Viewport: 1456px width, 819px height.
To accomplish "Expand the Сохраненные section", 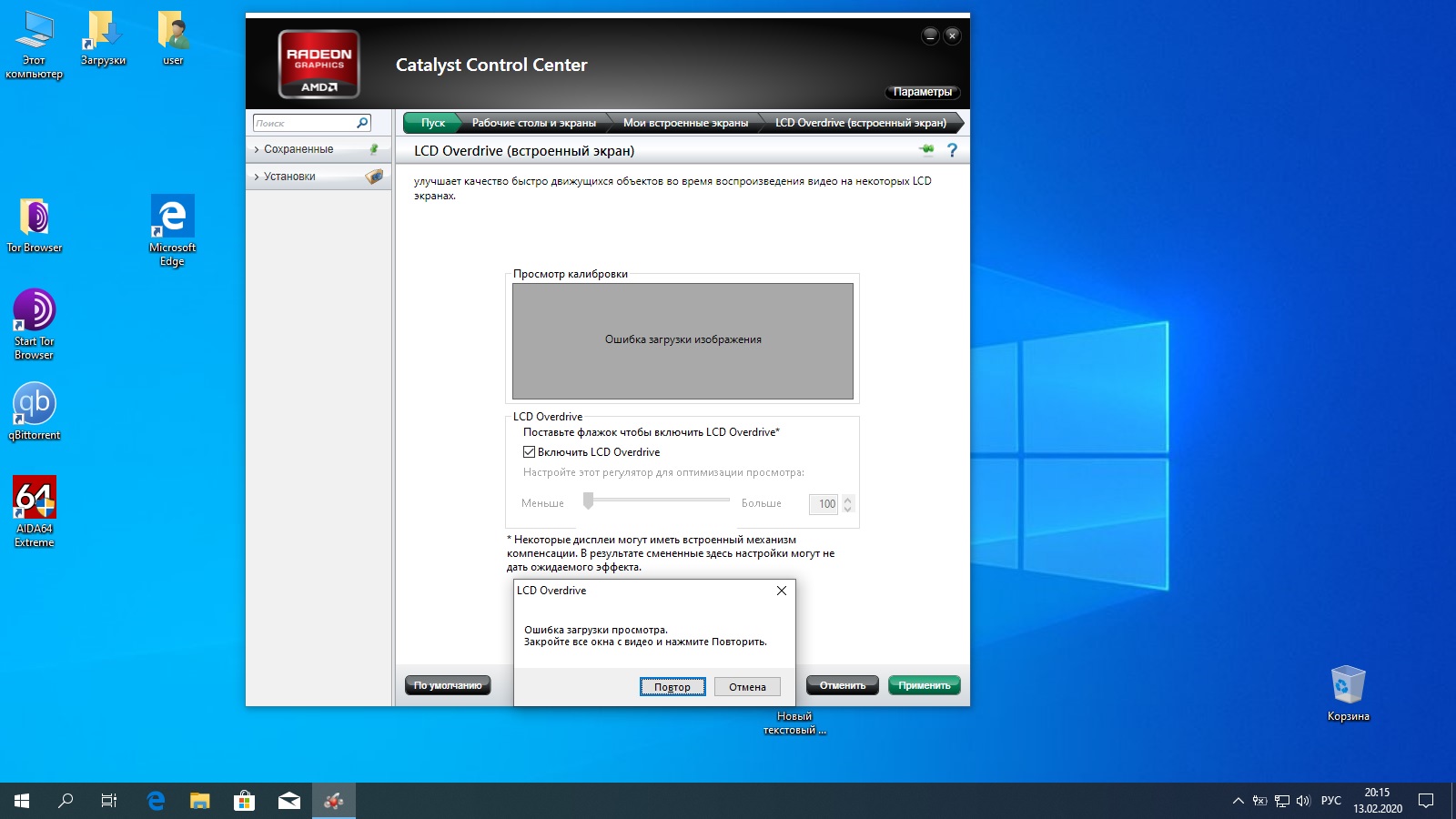I will click(257, 149).
